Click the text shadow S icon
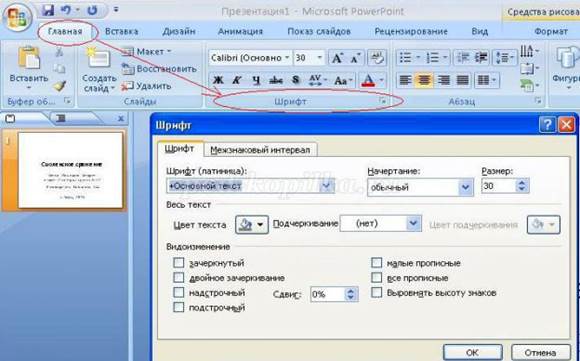Viewport: 580px width, 361px height. point(295,80)
